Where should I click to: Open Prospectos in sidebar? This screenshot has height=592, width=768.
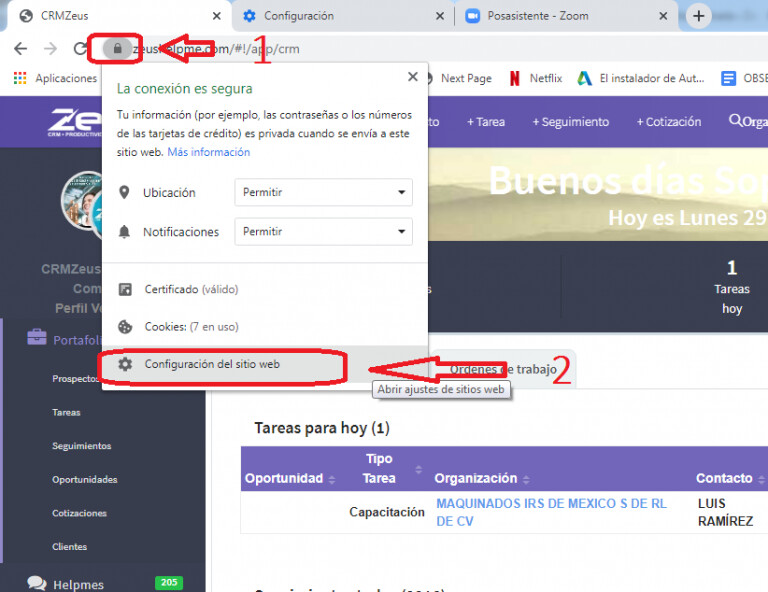pos(75,379)
